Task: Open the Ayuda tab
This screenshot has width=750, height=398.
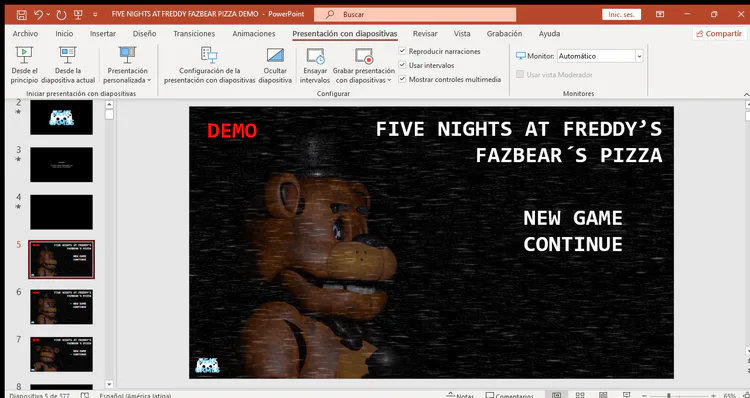Action: (x=549, y=33)
